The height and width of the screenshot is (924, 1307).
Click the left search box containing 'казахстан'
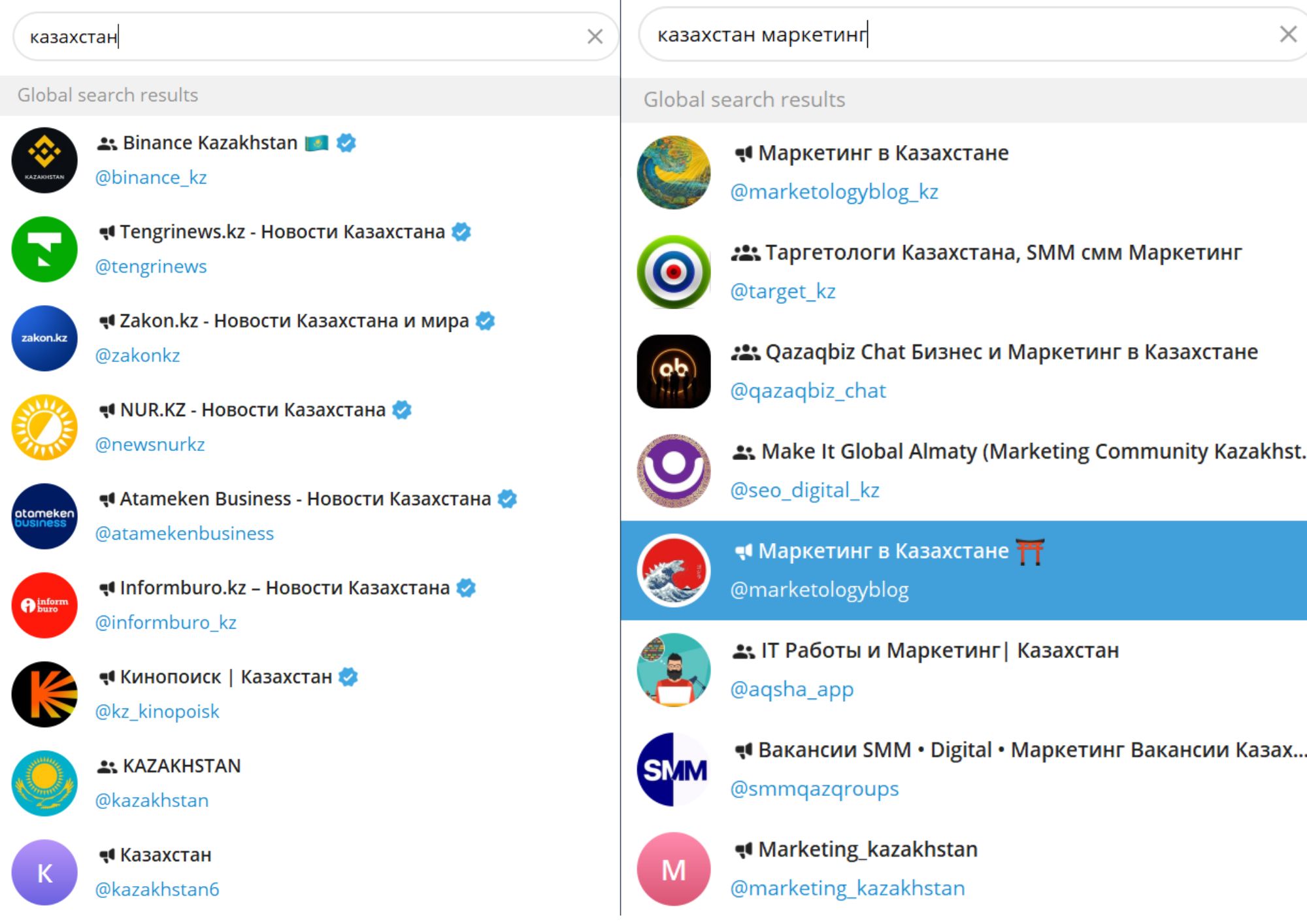pyautogui.click(x=316, y=37)
